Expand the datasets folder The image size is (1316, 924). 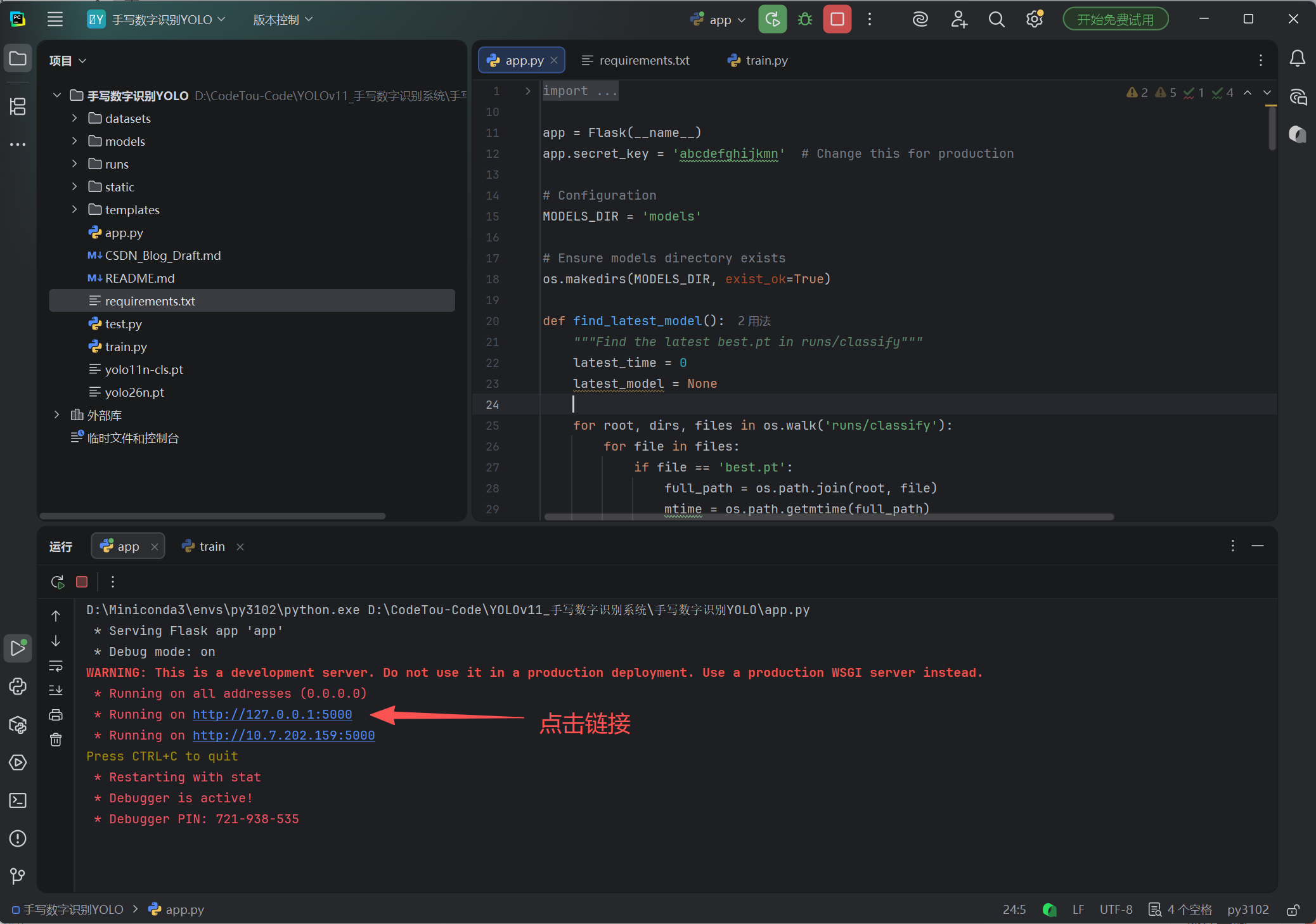(75, 119)
